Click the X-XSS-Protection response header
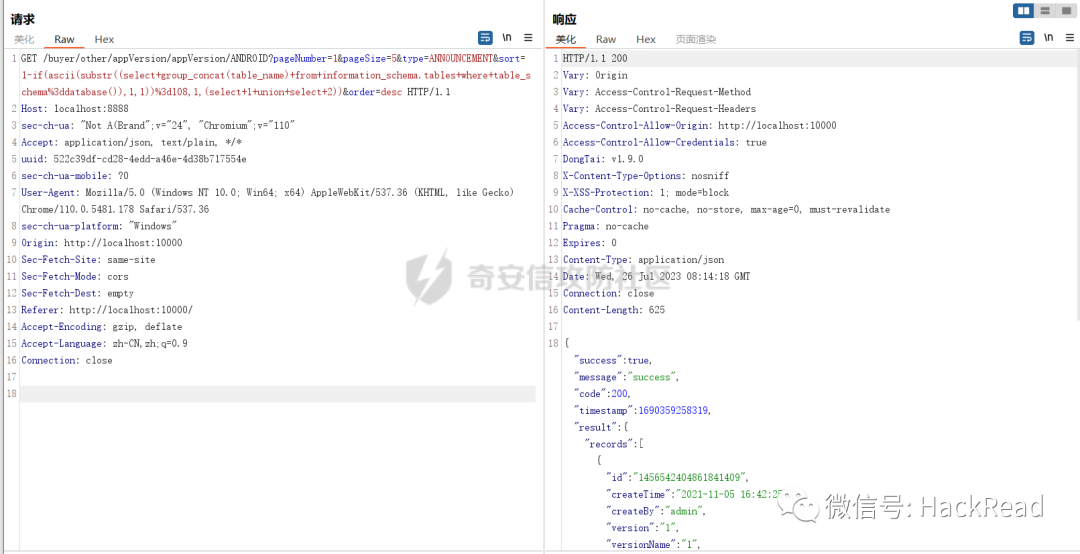1080x554 pixels. coord(645,192)
